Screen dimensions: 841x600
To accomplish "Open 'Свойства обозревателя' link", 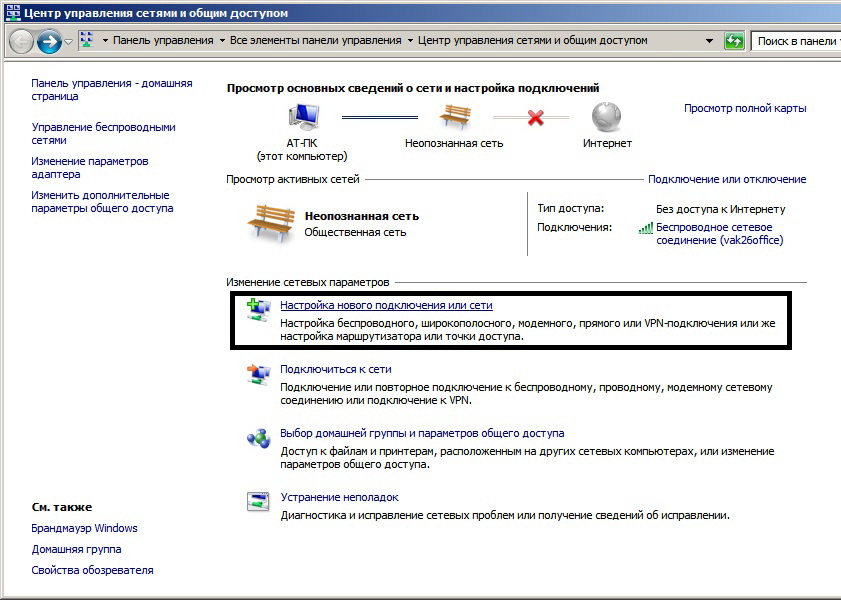I will (x=92, y=570).
